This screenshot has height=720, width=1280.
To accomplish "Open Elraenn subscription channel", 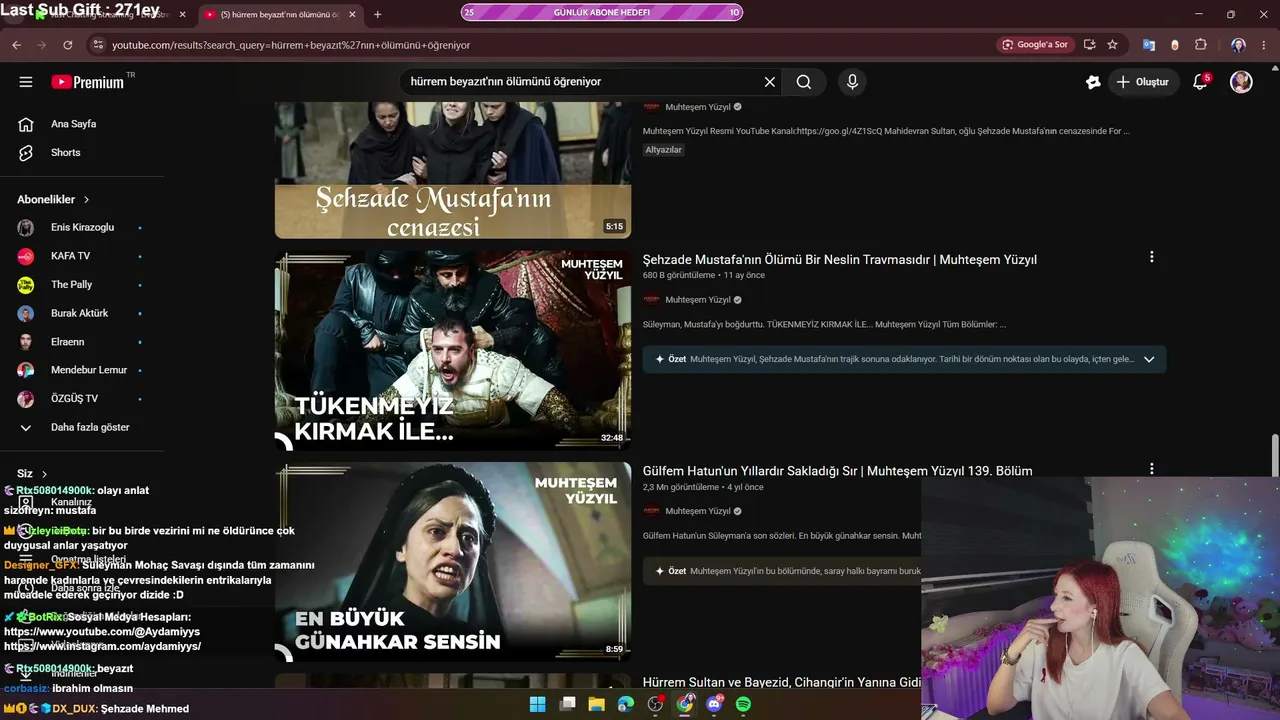I will click(x=82, y=342).
